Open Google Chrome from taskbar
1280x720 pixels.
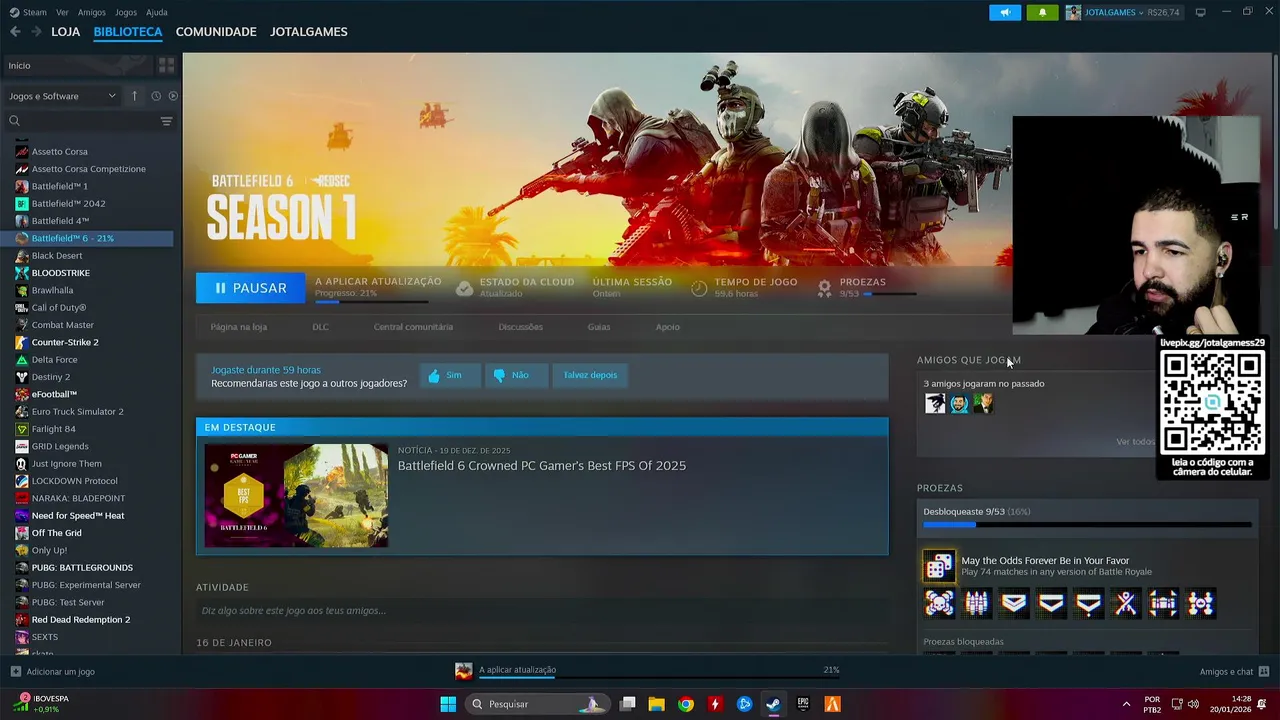686,704
